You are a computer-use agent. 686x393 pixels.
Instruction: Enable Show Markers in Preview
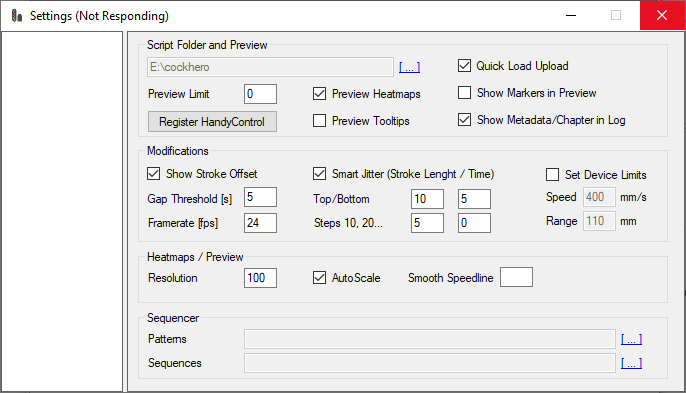(x=464, y=93)
